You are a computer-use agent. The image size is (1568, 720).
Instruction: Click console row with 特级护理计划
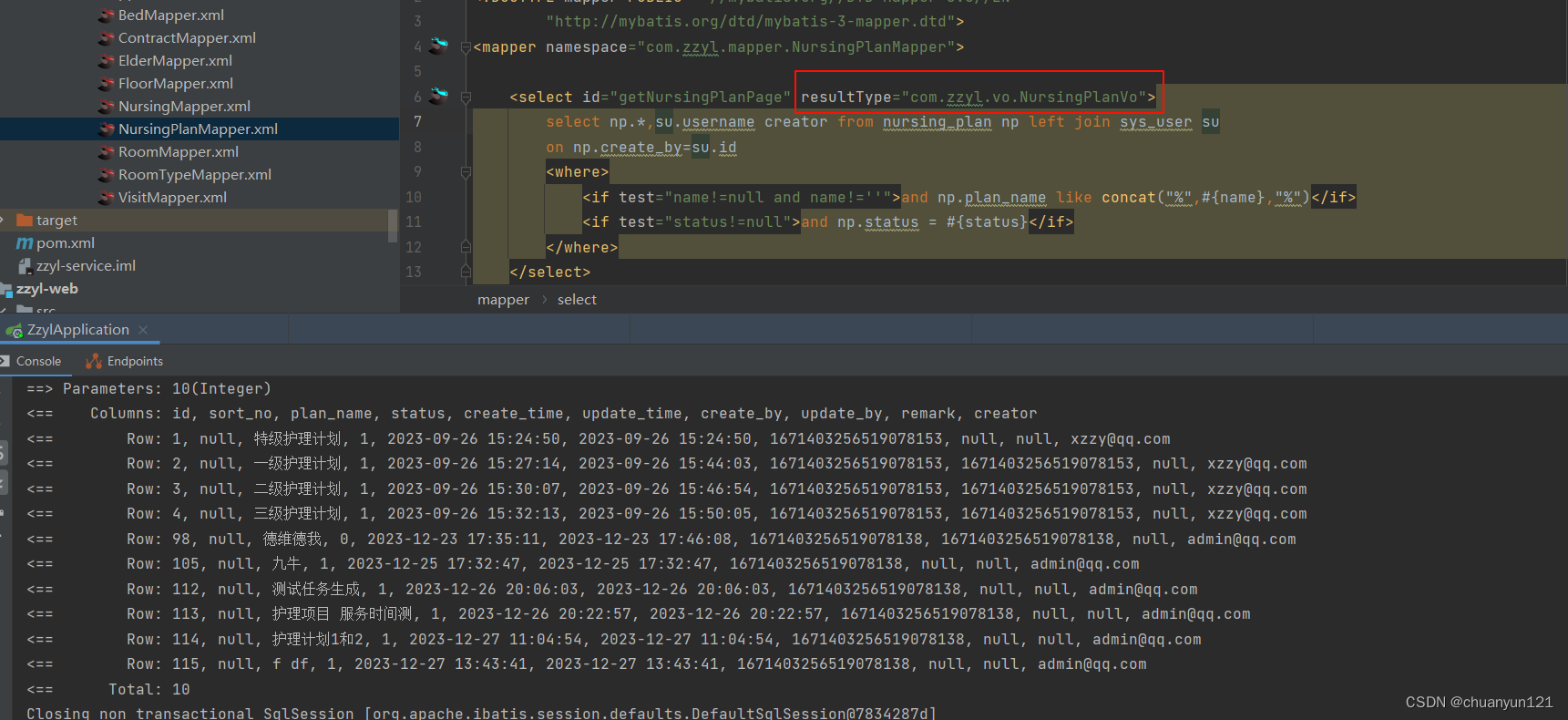click(599, 439)
